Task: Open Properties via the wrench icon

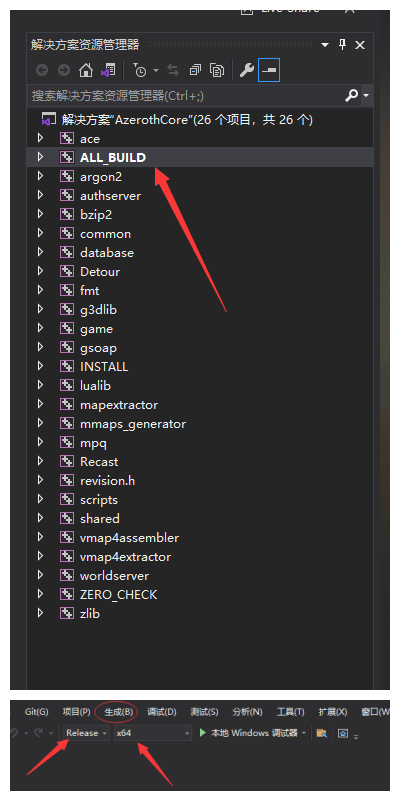Action: pos(247,70)
